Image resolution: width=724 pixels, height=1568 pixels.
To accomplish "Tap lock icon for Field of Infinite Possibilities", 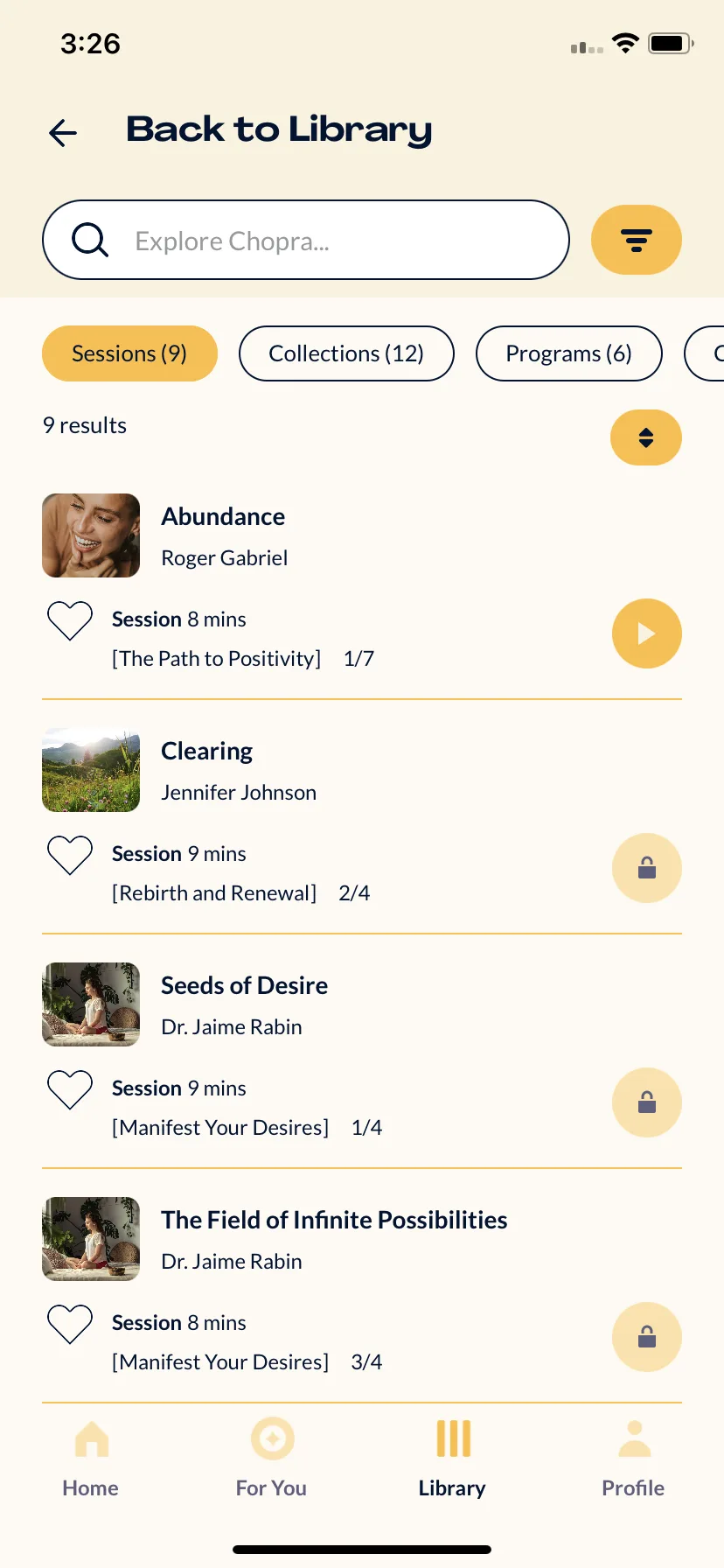I will (x=647, y=1337).
